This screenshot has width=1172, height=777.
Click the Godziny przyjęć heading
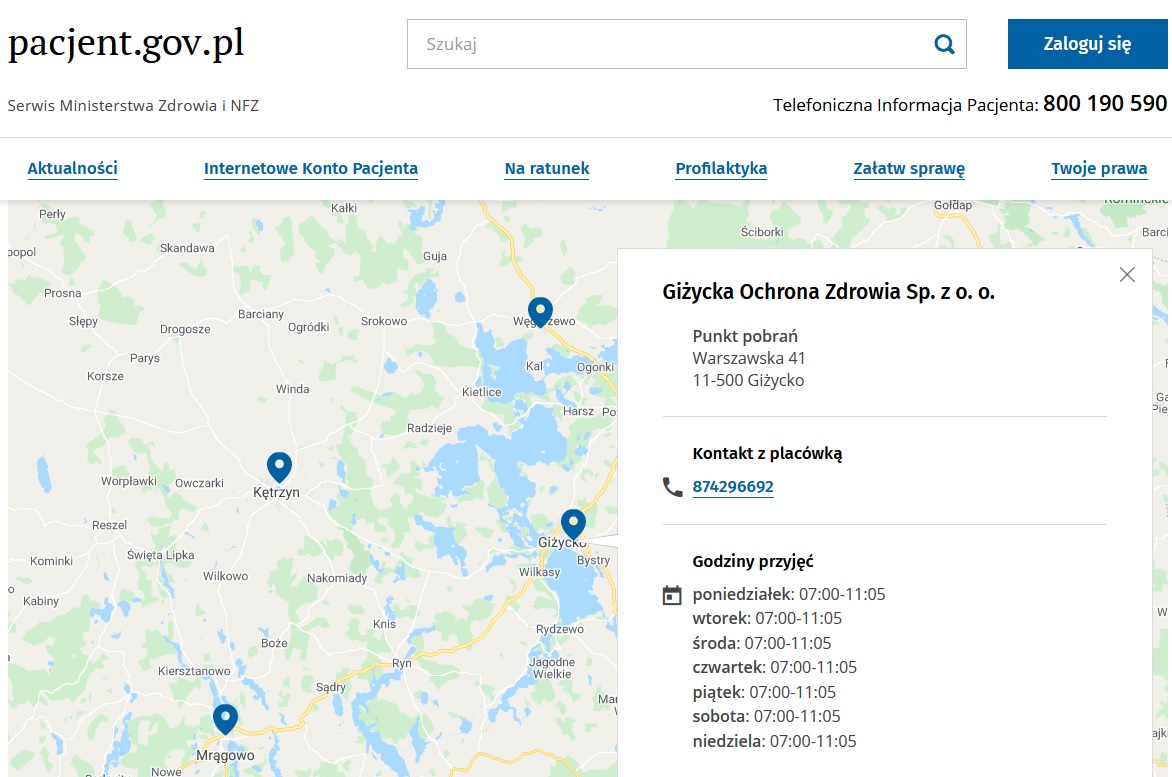[753, 561]
